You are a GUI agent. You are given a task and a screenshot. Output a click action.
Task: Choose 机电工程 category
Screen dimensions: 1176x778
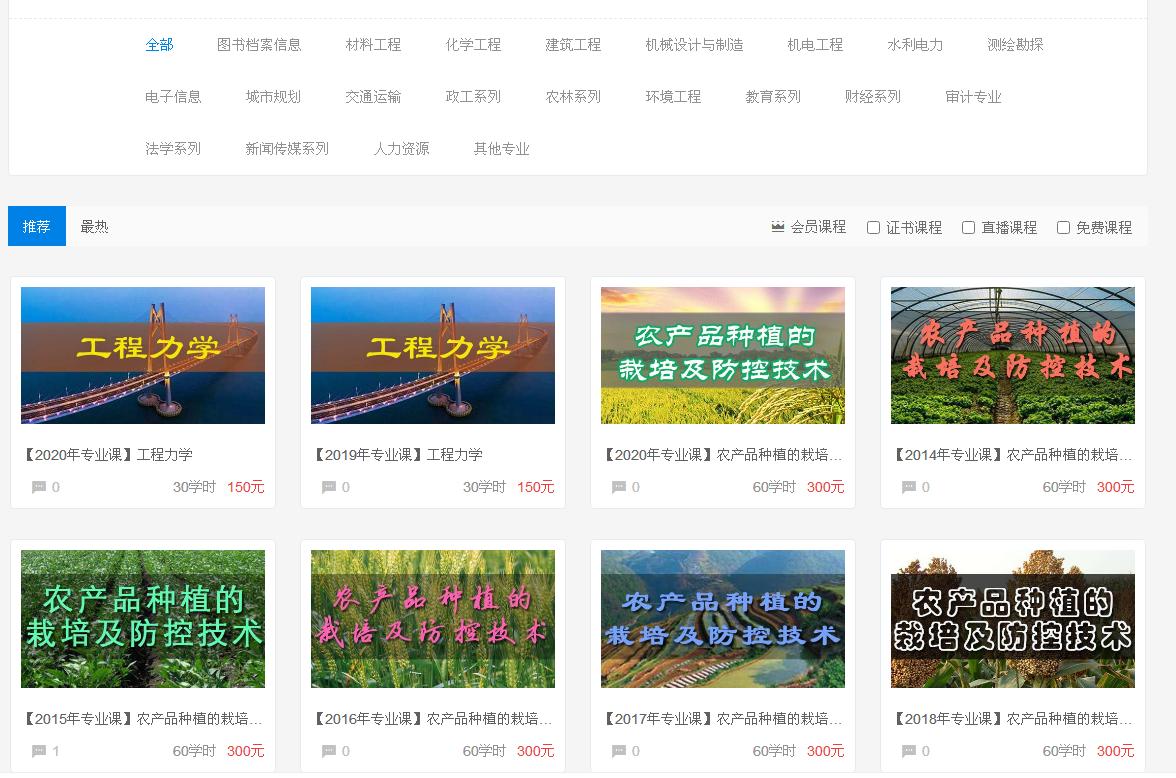coord(815,45)
